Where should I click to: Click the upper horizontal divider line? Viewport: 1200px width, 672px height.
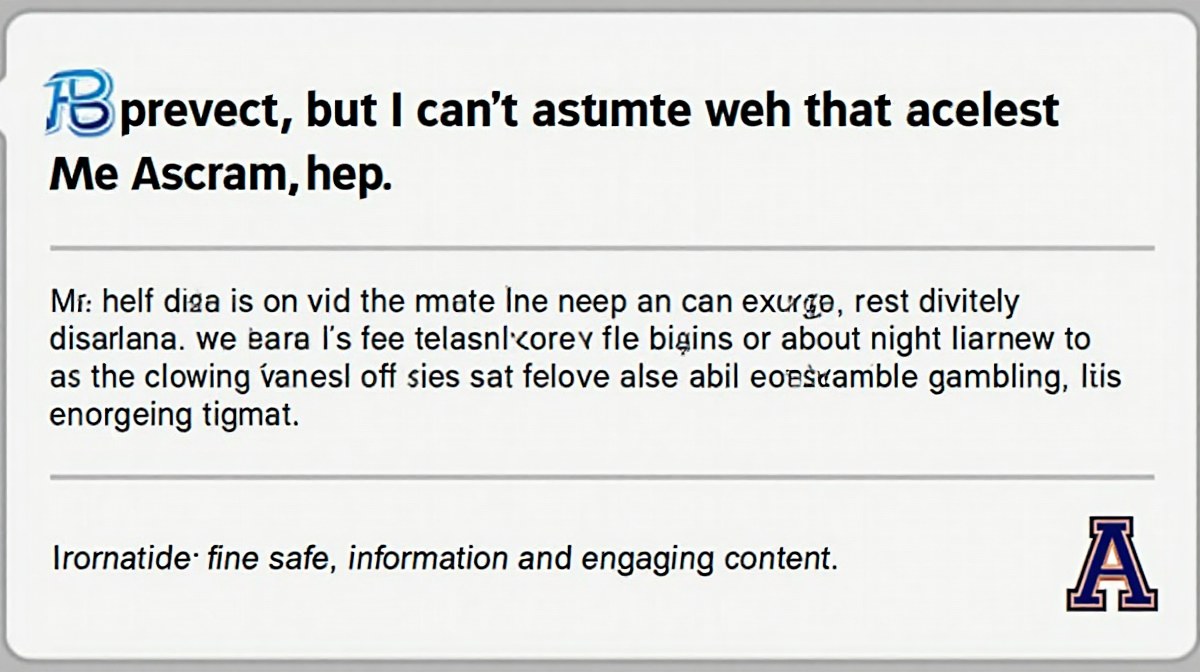click(x=601, y=247)
